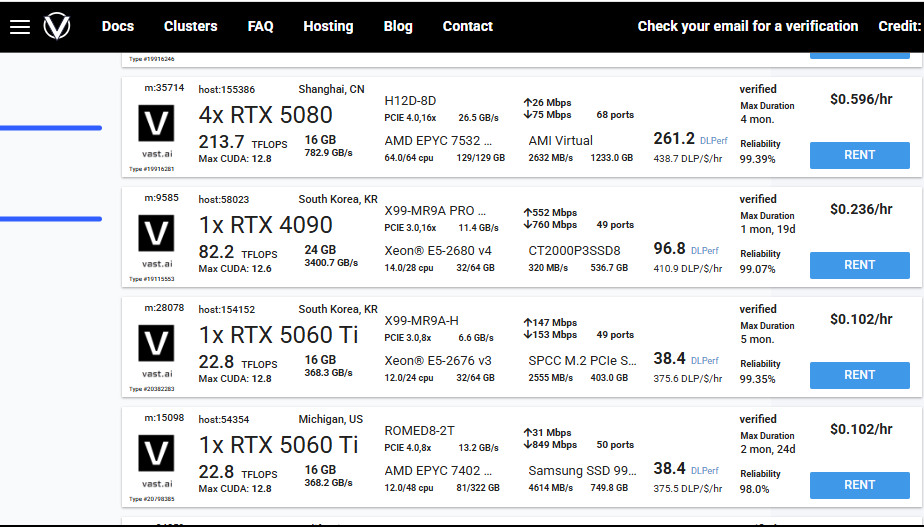Click vast.ai logo thumbnail of m:35714
The height and width of the screenshot is (527, 924).
156,123
